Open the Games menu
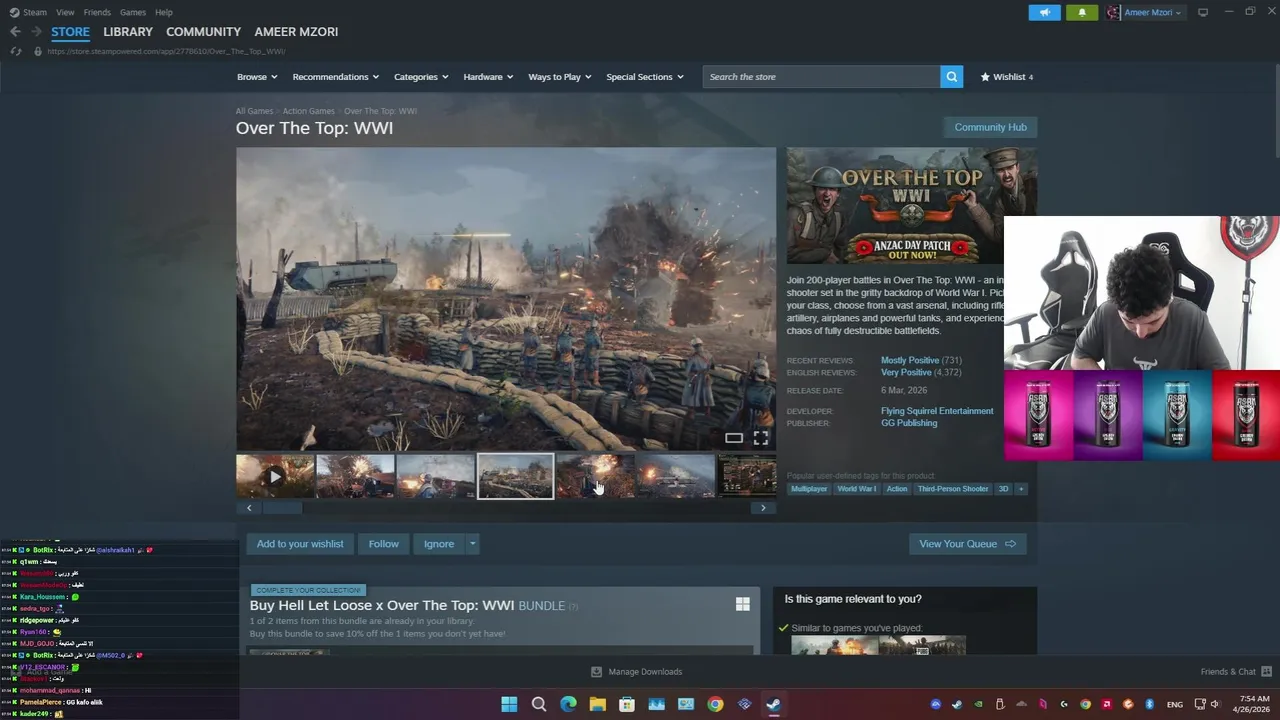The image size is (1280, 720). [133, 12]
